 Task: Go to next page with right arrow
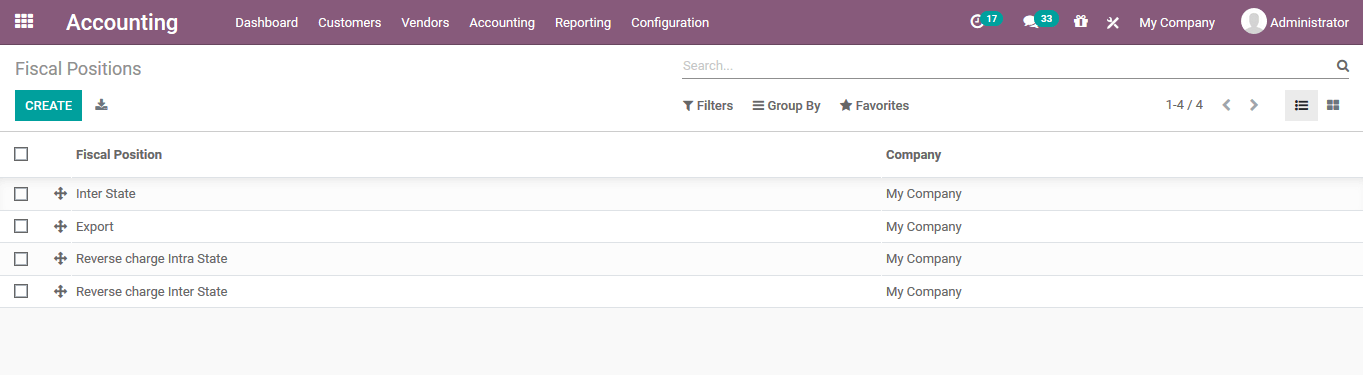coord(1254,105)
